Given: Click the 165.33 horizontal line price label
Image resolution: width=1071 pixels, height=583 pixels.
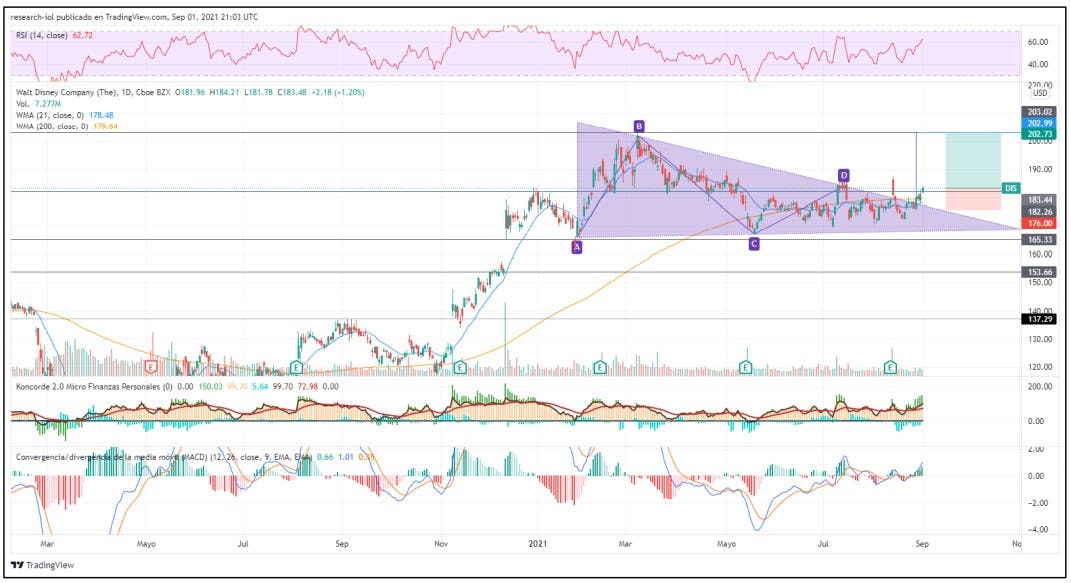Looking at the screenshot, I should click(x=1040, y=240).
